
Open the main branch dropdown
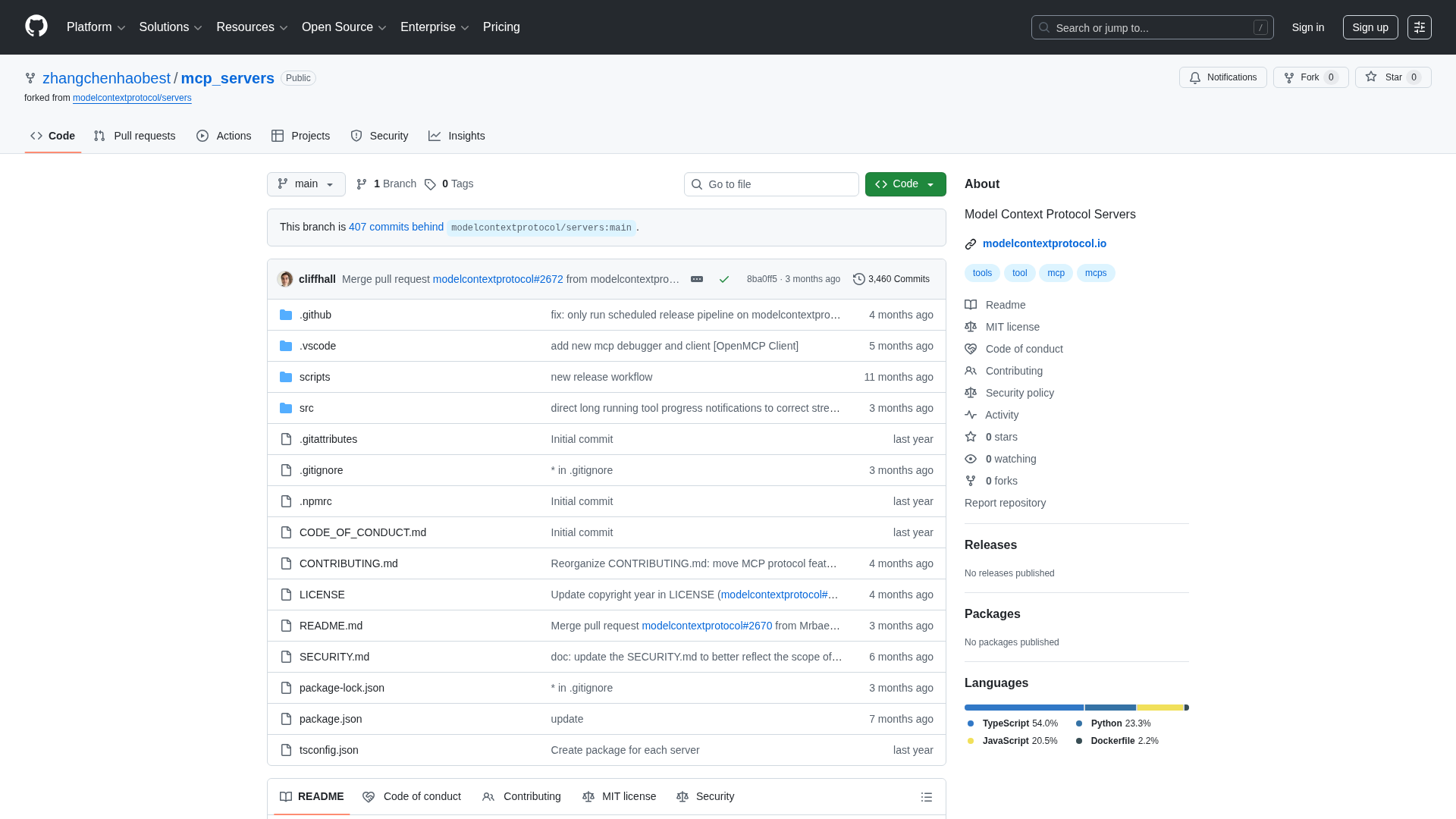(306, 184)
